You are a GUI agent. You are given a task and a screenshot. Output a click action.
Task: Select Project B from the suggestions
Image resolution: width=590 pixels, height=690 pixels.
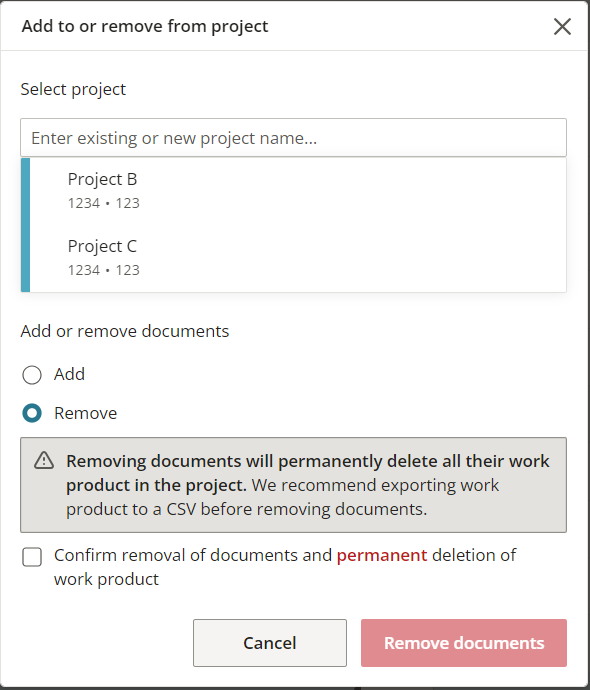293,191
